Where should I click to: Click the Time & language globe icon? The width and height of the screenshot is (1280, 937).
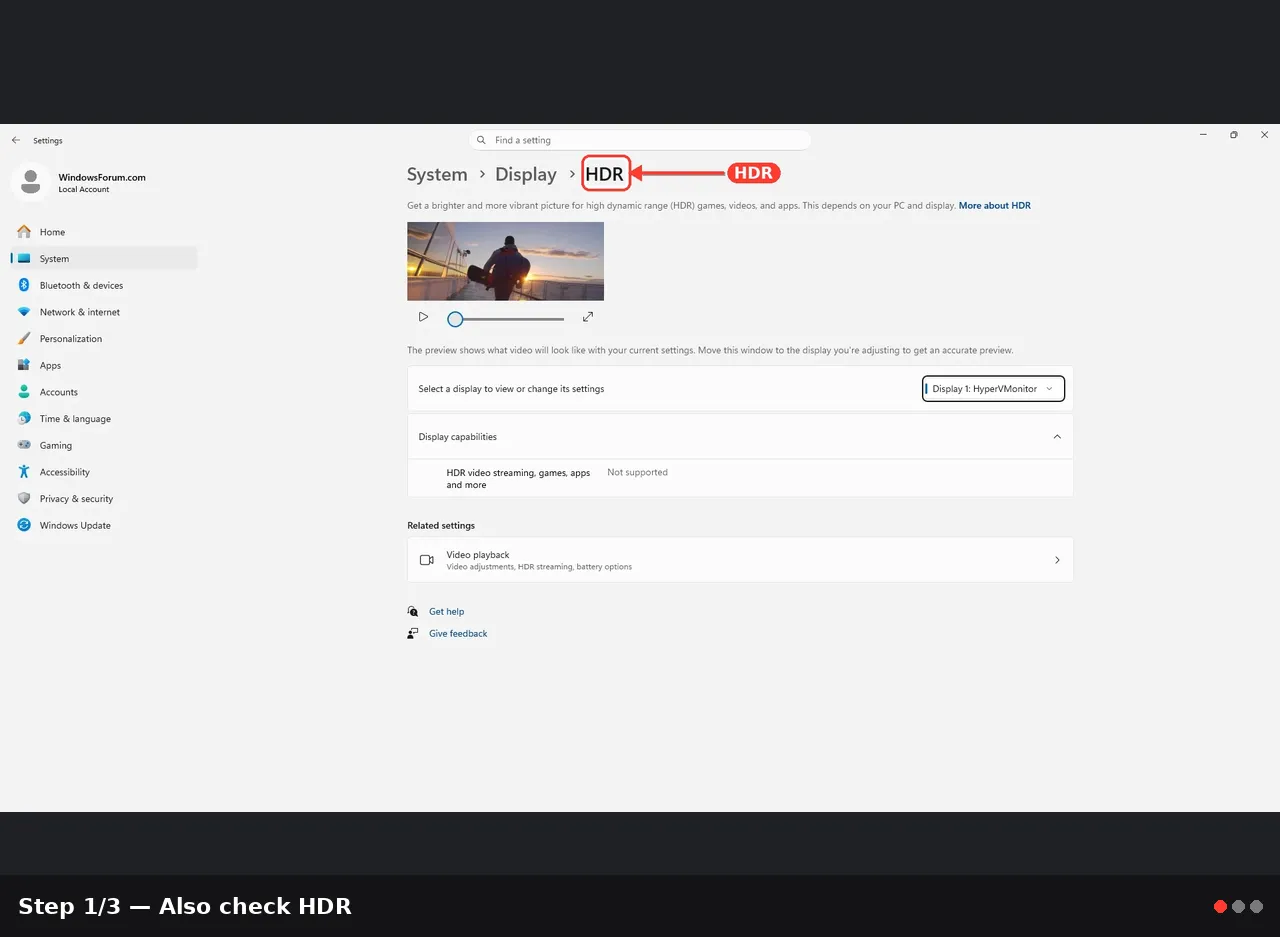click(24, 418)
